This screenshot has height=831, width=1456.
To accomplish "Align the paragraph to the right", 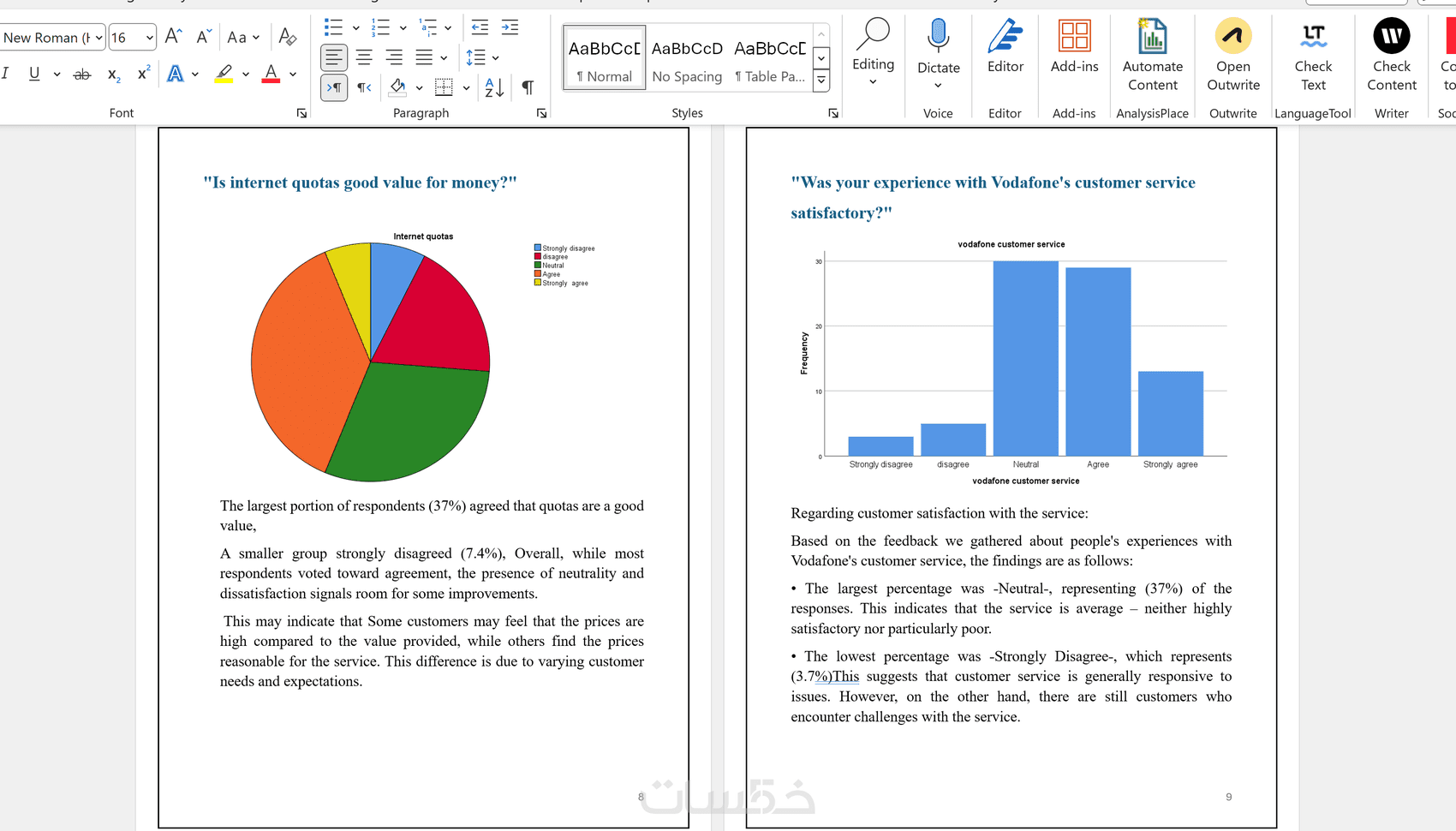I will pos(394,57).
